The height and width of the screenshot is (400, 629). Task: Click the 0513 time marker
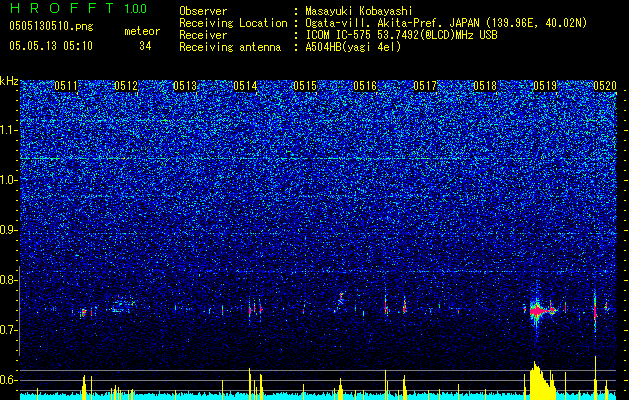(x=185, y=86)
